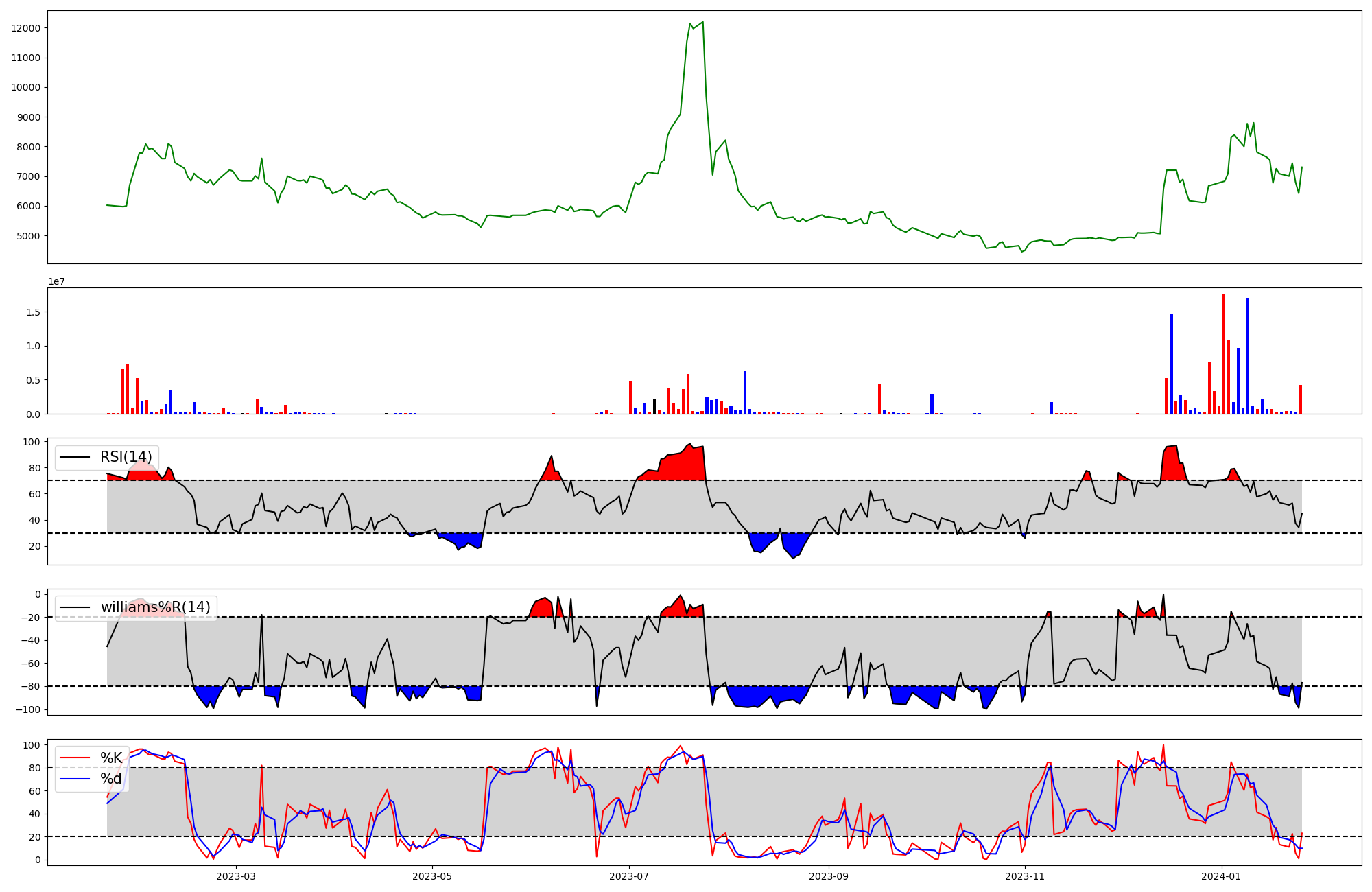The height and width of the screenshot is (892, 1372).
Task: Click the tallest blue volume bar near 2024-01
Action: pos(1248,355)
